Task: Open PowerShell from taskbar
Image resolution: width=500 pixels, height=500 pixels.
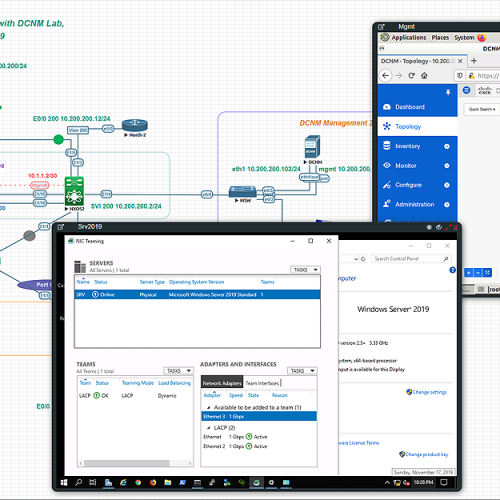Action: pos(182,482)
